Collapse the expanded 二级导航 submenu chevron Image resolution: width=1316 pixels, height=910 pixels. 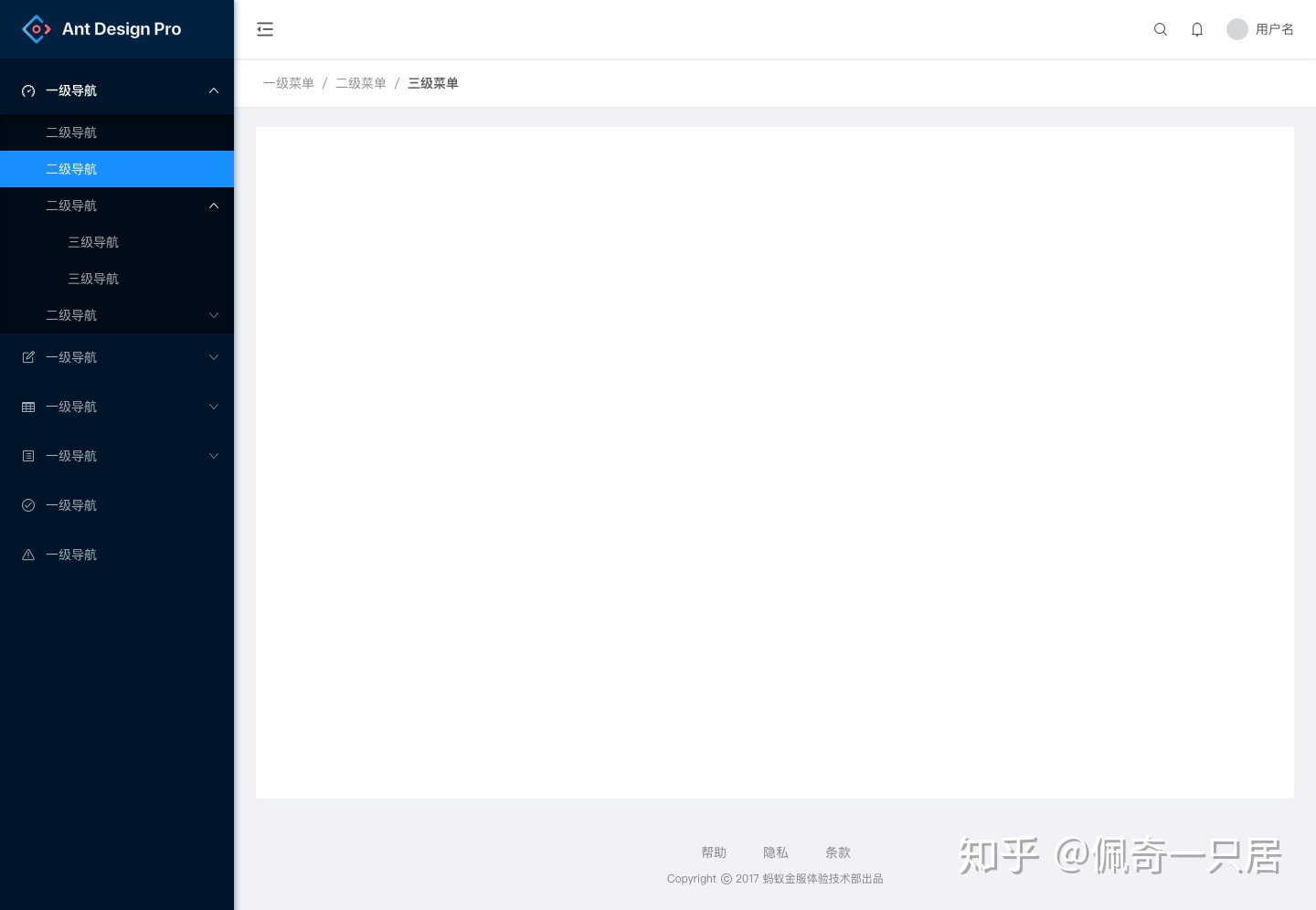click(214, 206)
